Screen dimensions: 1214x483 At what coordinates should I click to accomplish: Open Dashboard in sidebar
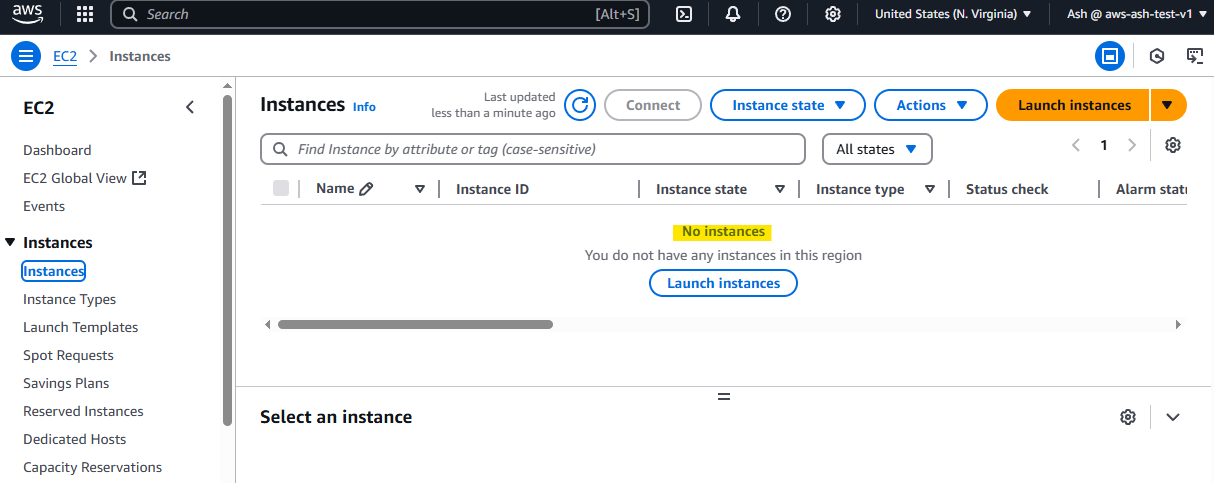tap(57, 150)
